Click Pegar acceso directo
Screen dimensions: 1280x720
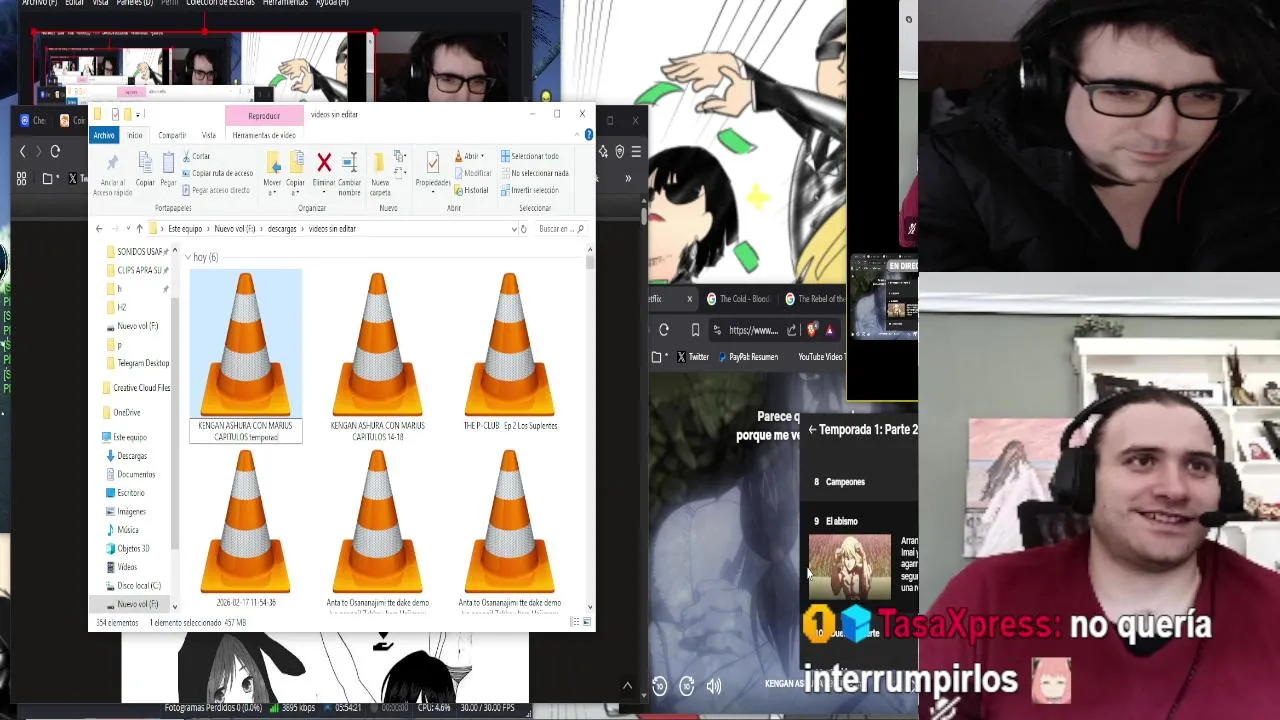point(216,190)
